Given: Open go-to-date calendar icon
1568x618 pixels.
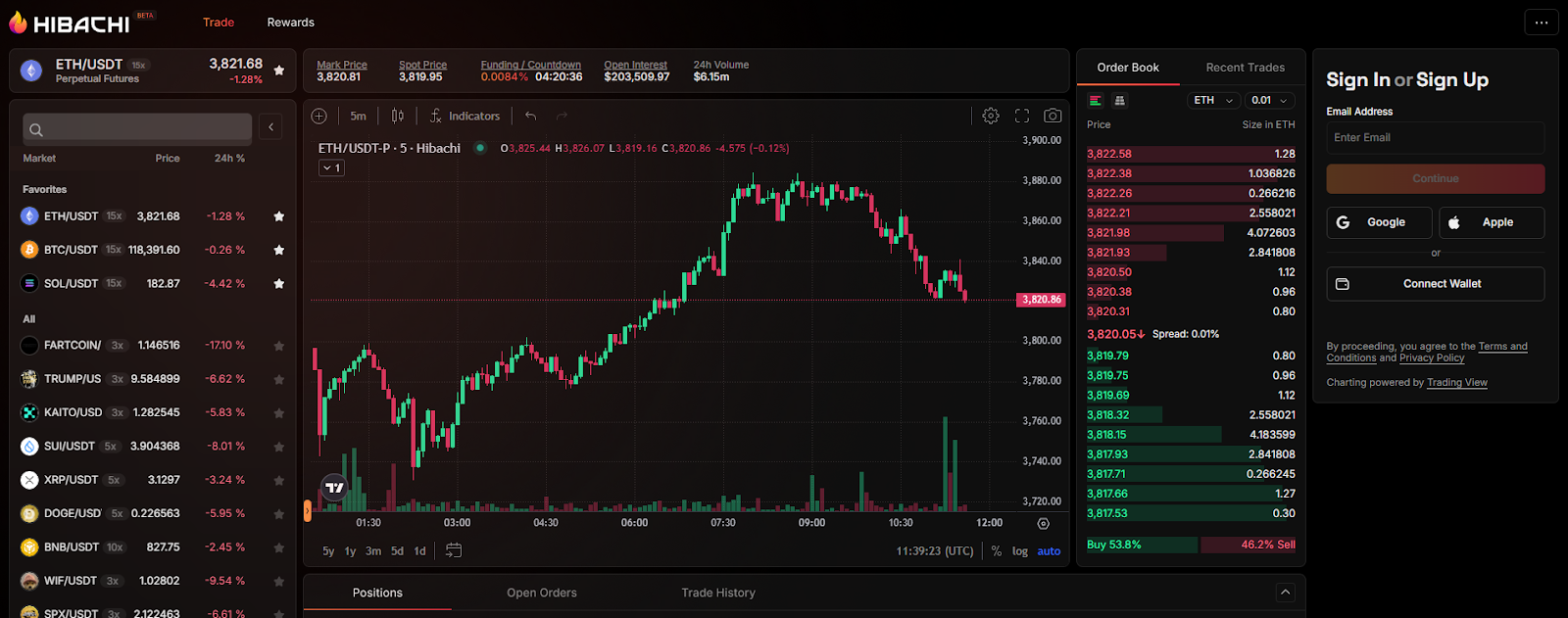Looking at the screenshot, I should [x=454, y=550].
